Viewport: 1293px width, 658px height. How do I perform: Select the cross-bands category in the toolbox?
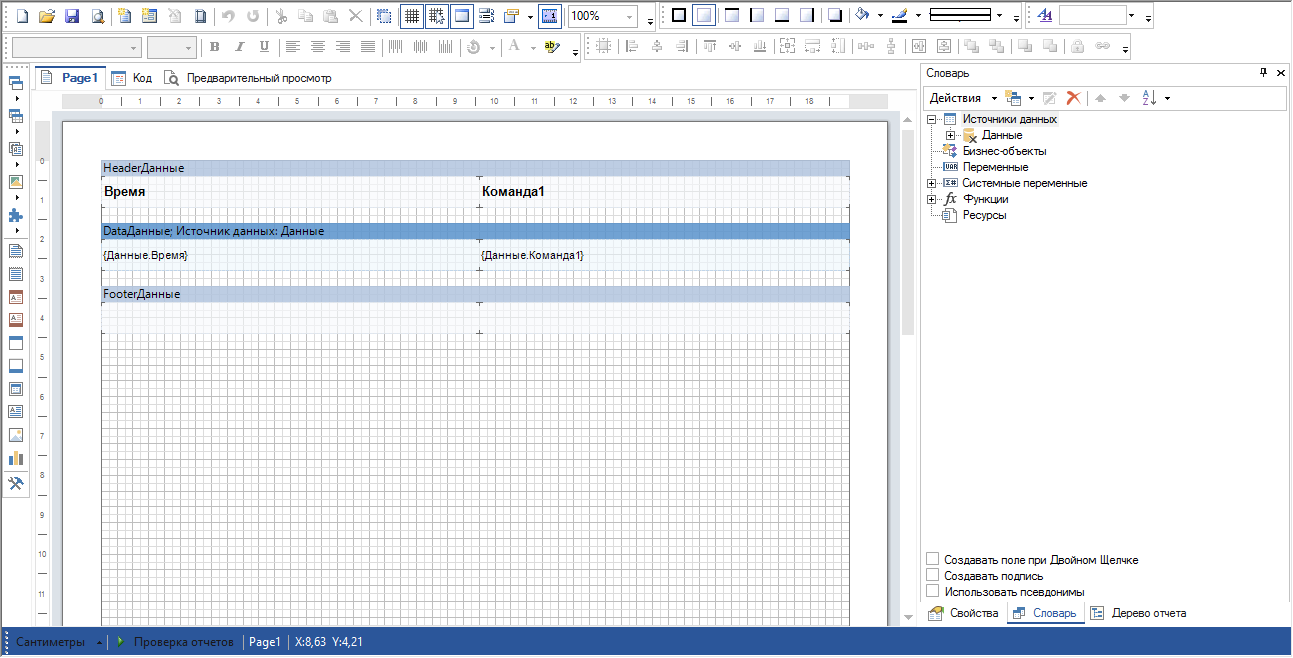pyautogui.click(x=15, y=115)
